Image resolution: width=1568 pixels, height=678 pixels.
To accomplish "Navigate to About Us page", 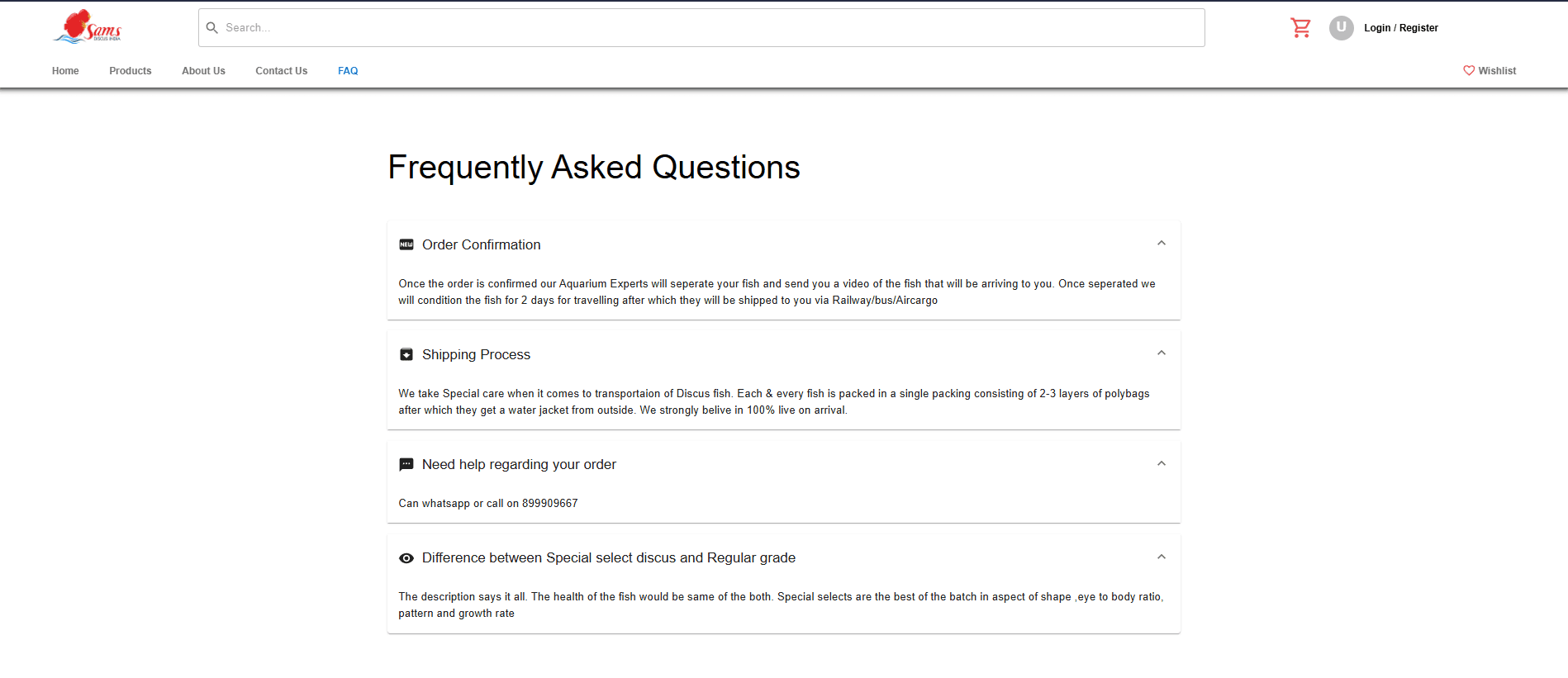I will [203, 71].
